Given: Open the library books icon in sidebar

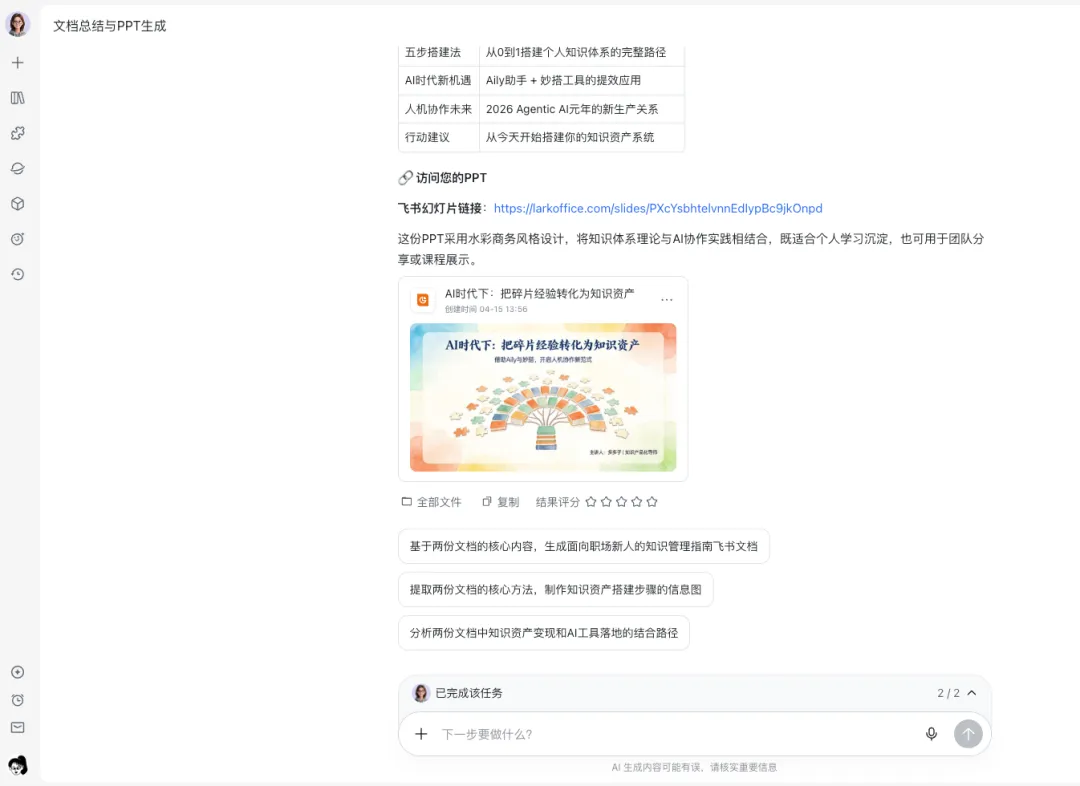Looking at the screenshot, I should (x=18, y=98).
